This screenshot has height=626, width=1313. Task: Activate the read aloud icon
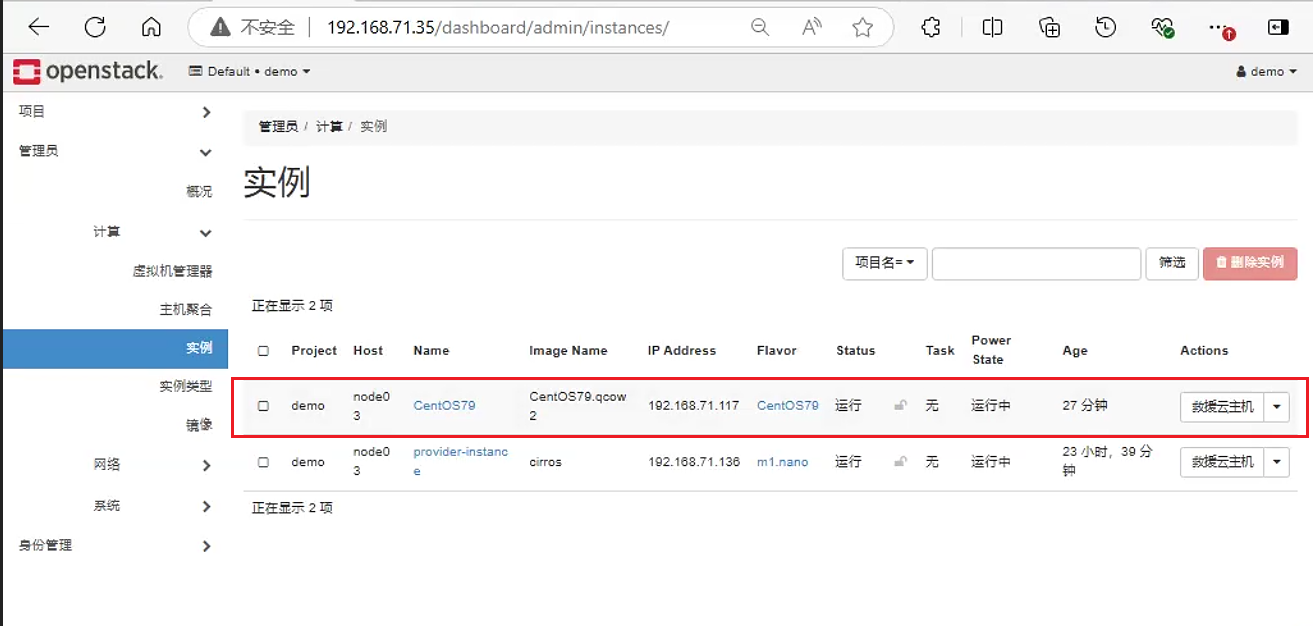click(812, 28)
